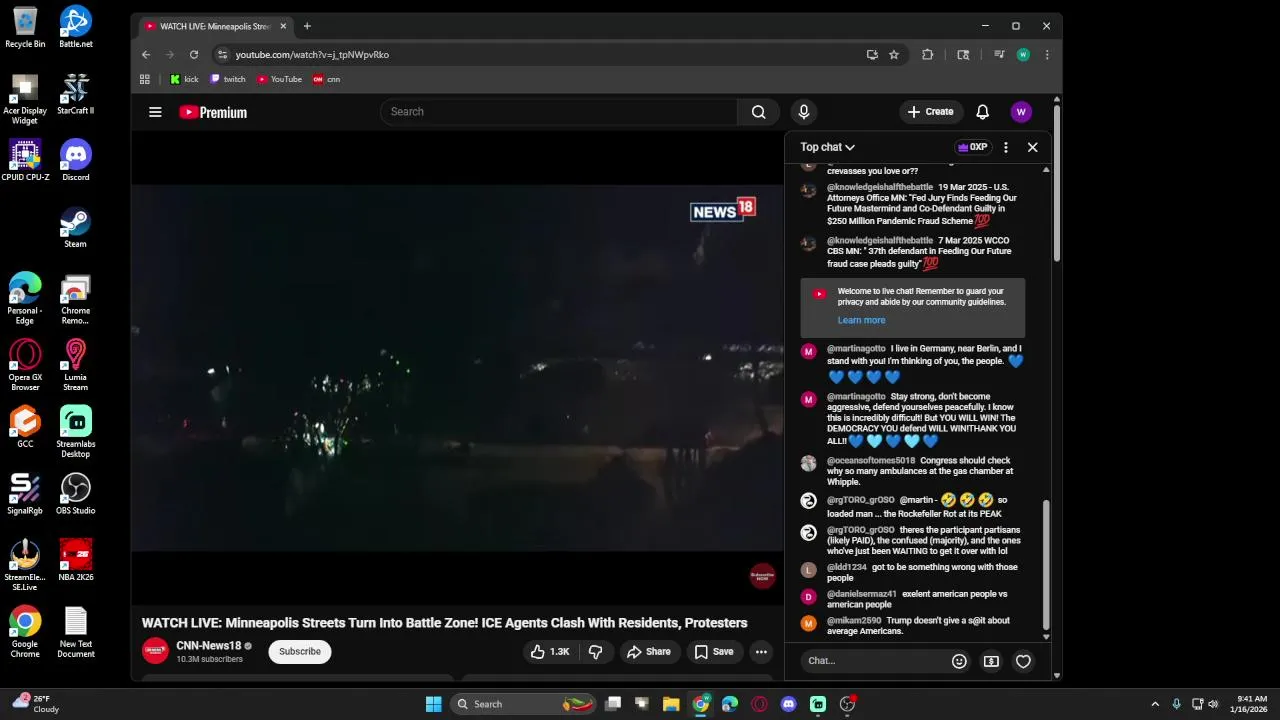Send a heart reaction in chat
1280x720 pixels.
pyautogui.click(x=1023, y=661)
